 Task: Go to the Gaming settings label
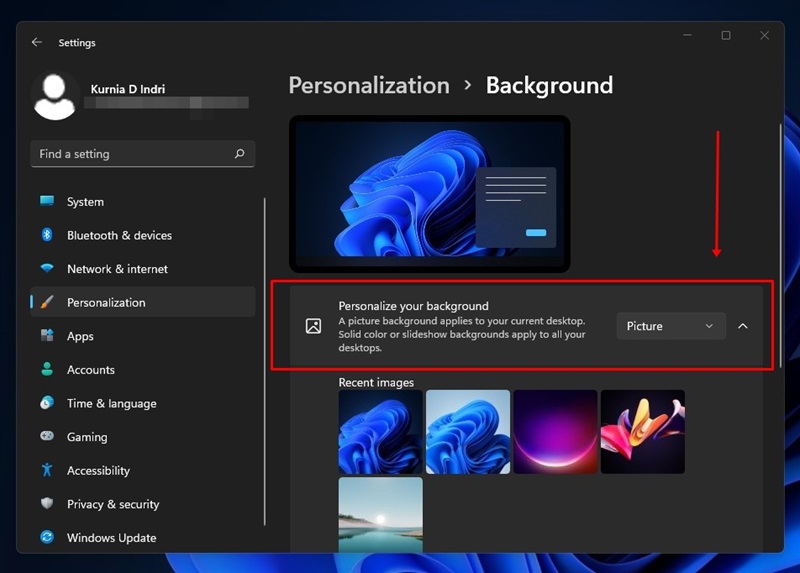(x=87, y=437)
